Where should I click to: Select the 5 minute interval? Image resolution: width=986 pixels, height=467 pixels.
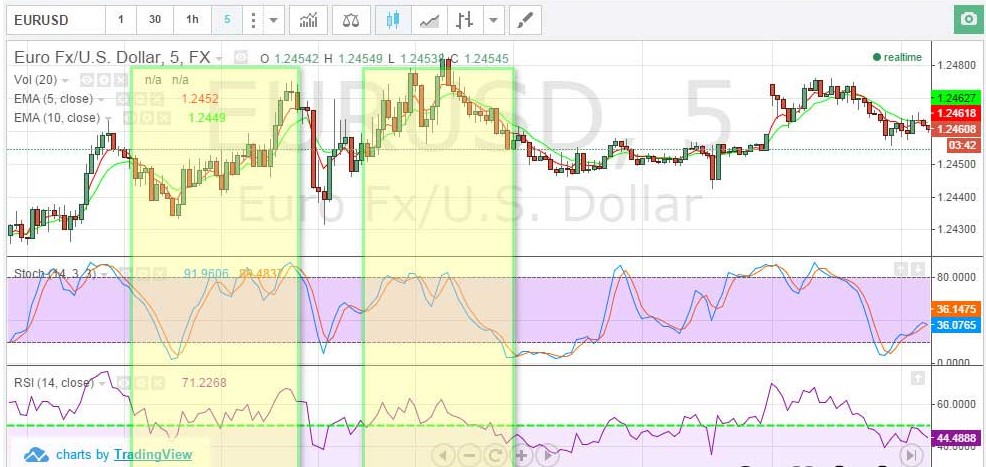tap(227, 20)
